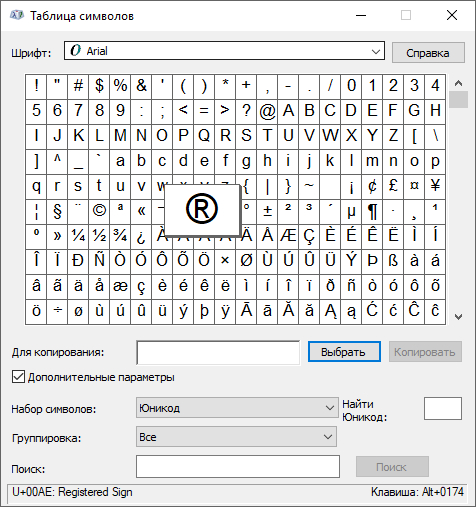
Task: Select the Ñ capital letter
Action: (x=99, y=262)
